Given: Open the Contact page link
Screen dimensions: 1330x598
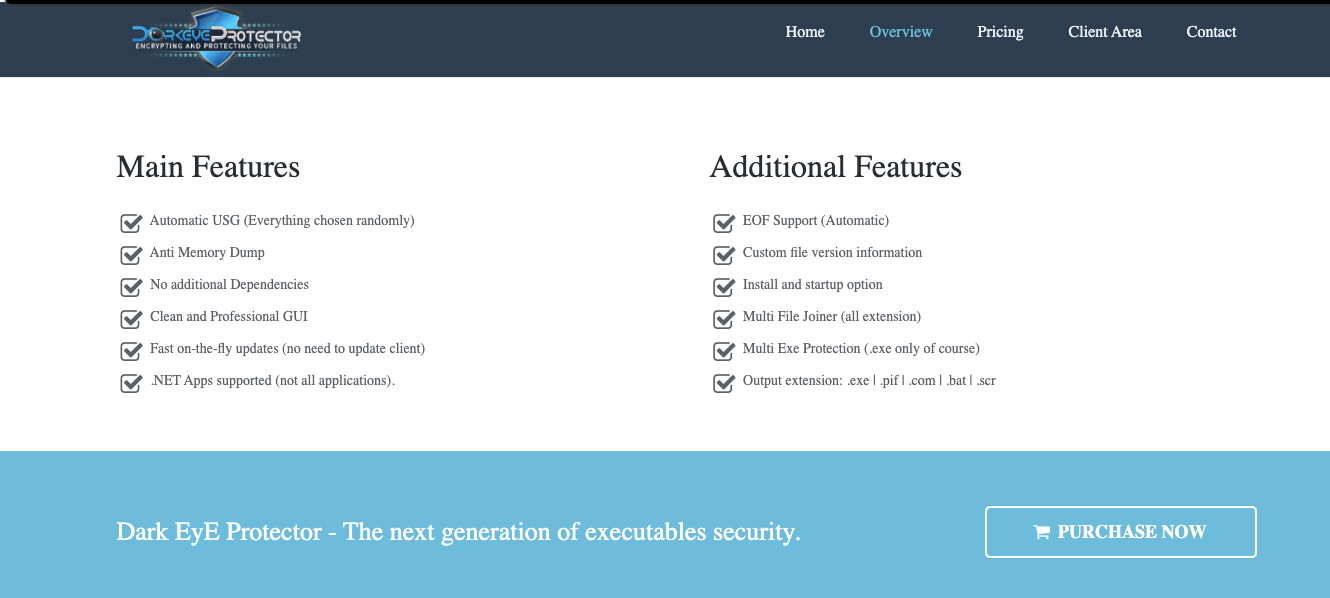Looking at the screenshot, I should coord(1211,32).
